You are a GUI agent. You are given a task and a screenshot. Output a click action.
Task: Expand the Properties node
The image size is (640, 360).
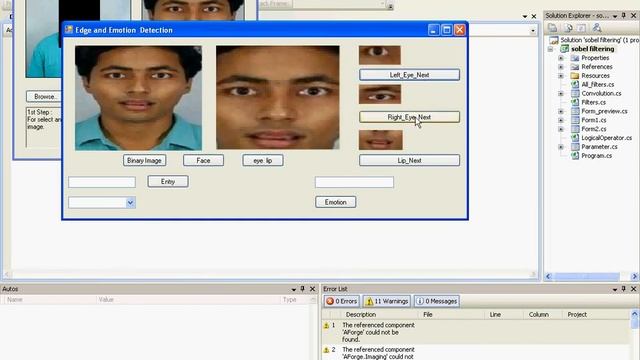[x=561, y=58]
